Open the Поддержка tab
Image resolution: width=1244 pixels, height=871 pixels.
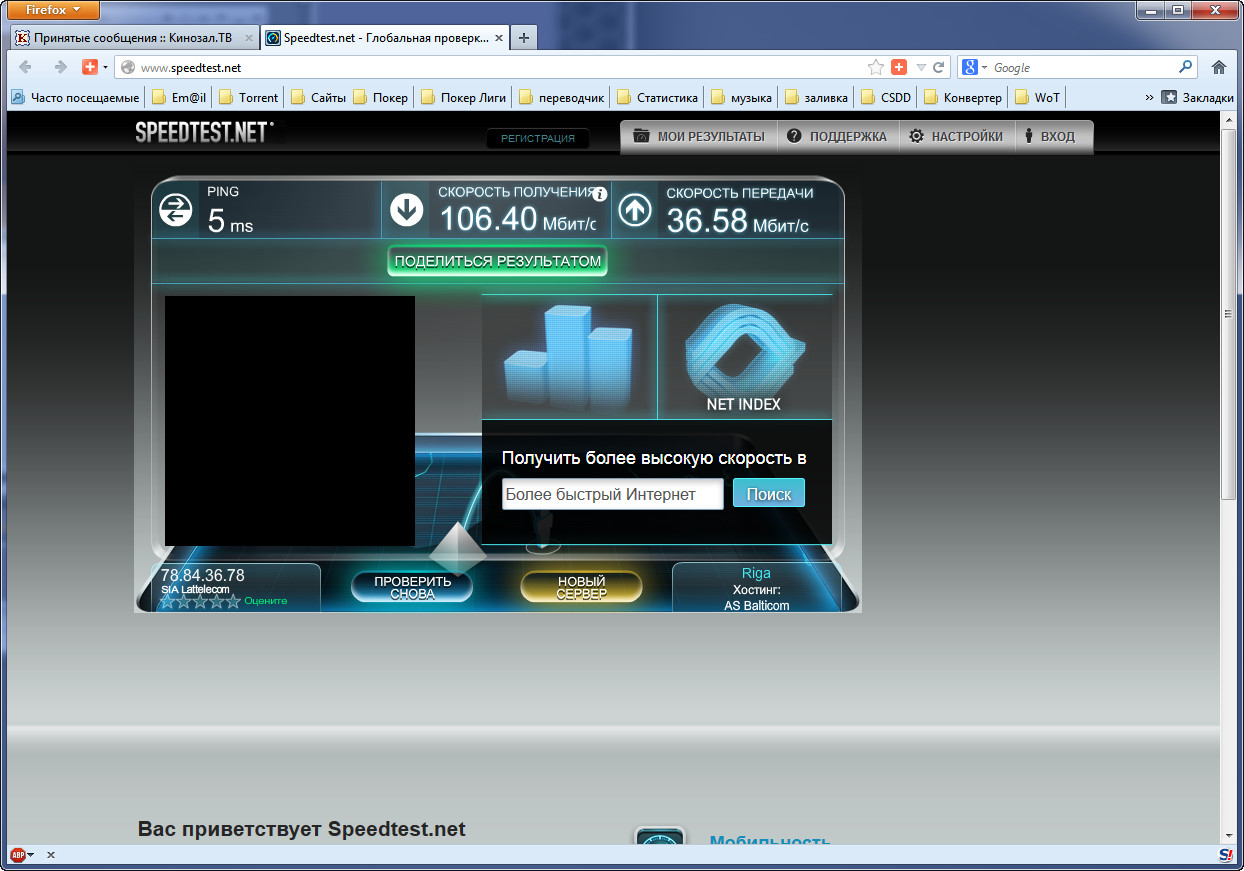pos(837,137)
